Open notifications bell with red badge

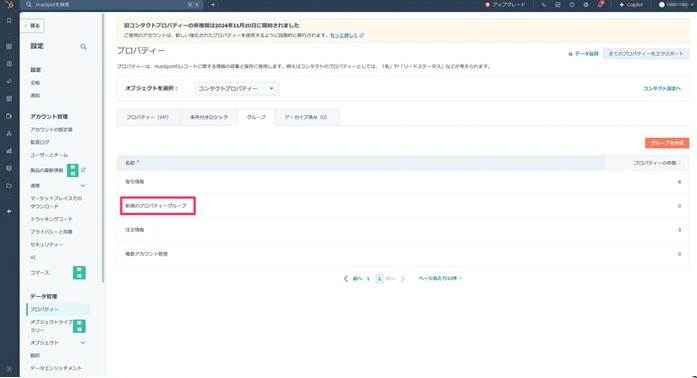[x=600, y=4]
